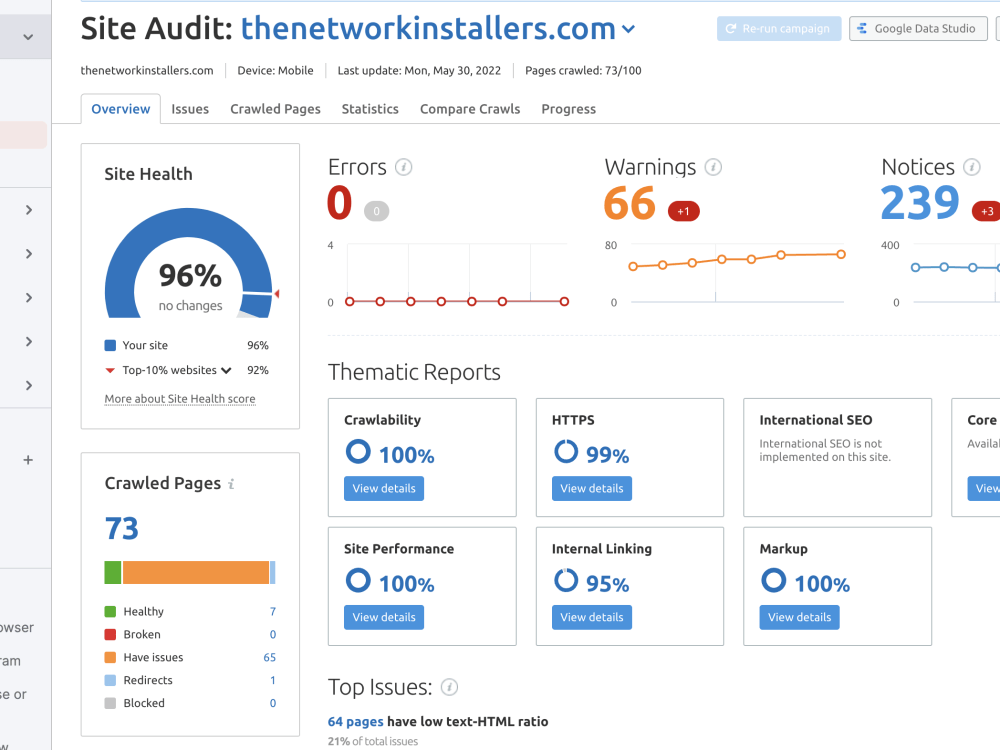Click the Warnings +1 change badge
Image resolution: width=1000 pixels, height=750 pixels.
pos(684,211)
